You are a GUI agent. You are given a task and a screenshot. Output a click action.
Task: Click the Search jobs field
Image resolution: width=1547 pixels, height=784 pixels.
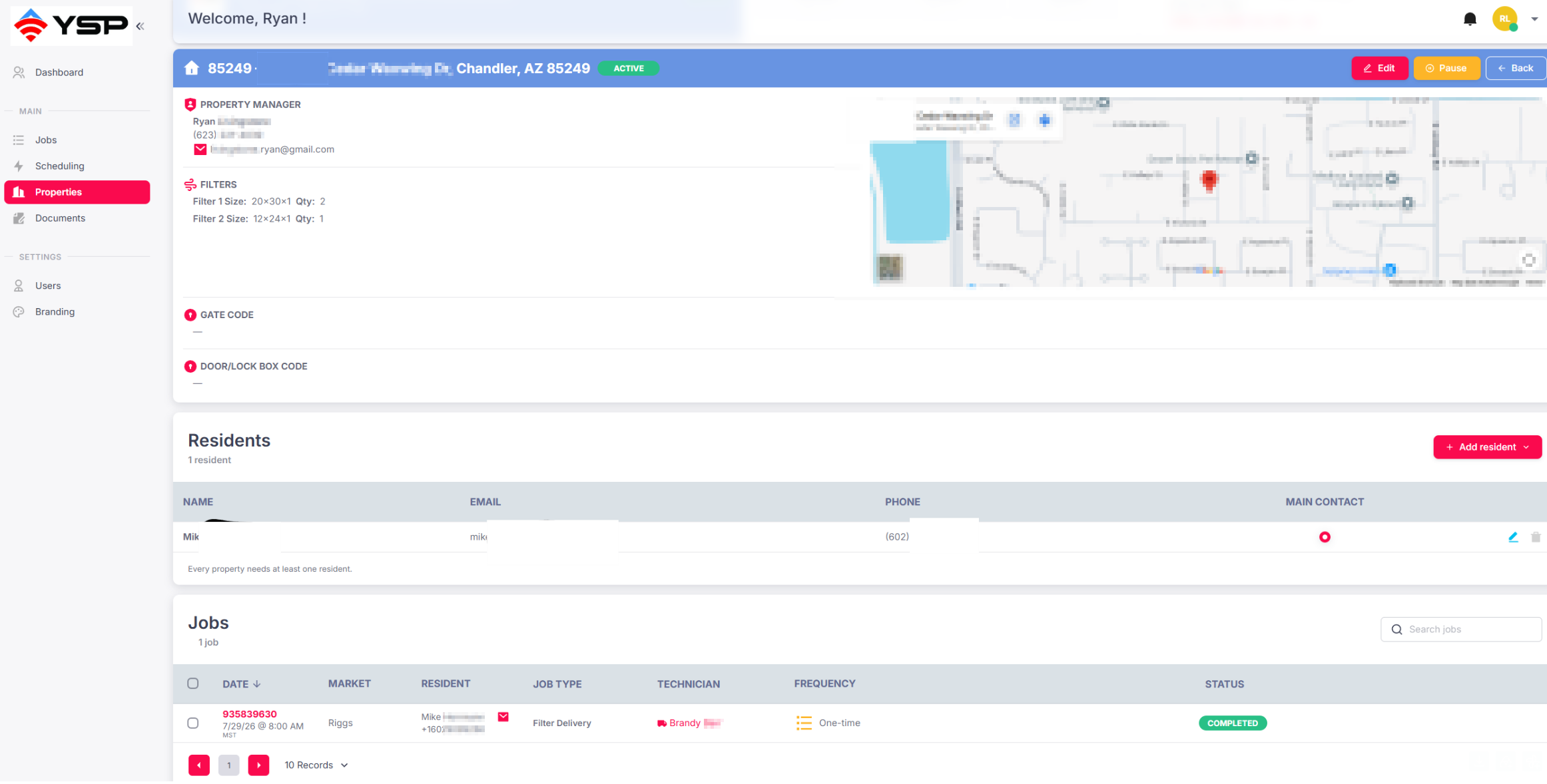1461,629
